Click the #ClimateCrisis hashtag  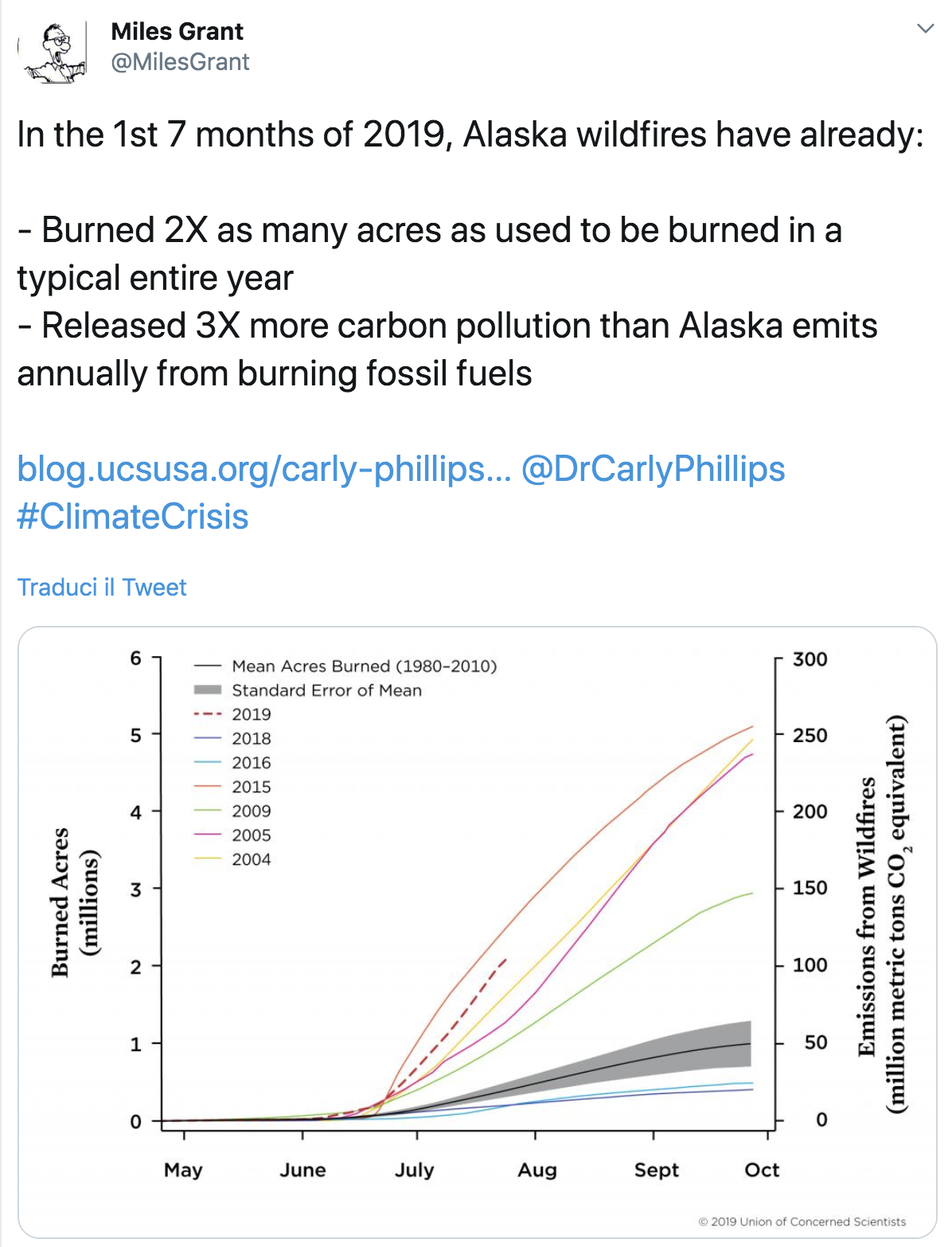(133, 517)
